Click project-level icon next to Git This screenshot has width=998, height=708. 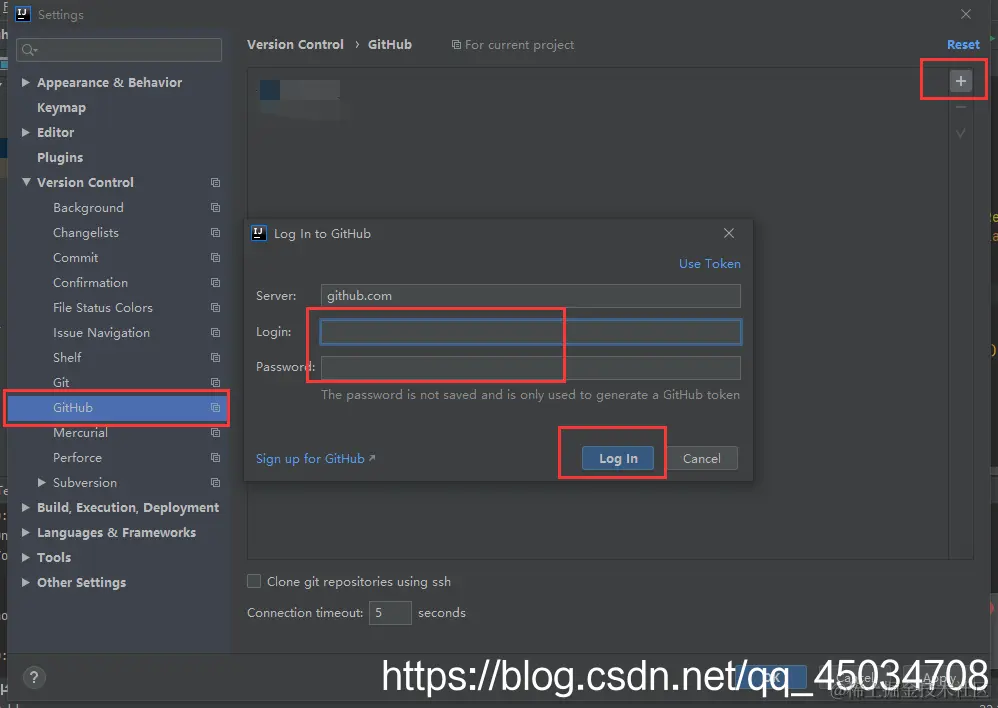coord(215,382)
